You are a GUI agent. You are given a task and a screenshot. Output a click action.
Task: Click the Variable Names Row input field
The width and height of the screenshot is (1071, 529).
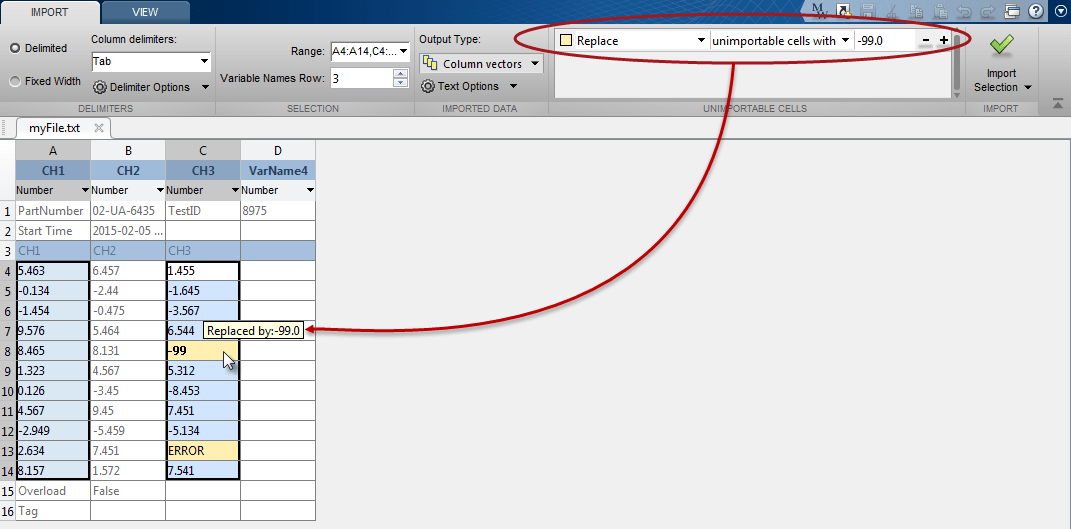(362, 79)
